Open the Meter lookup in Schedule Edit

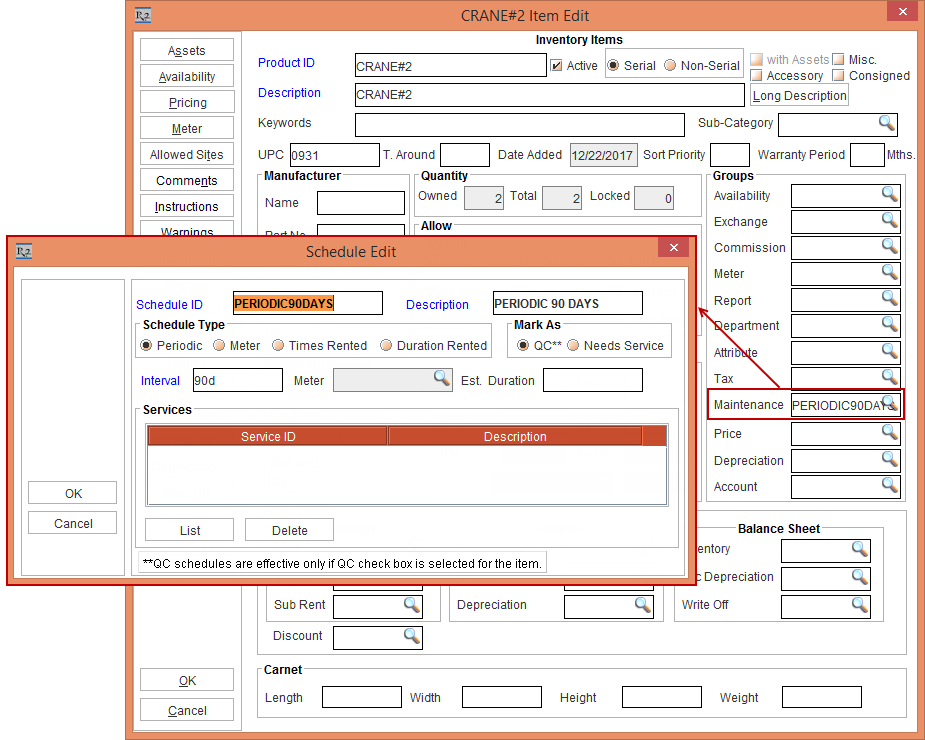click(x=441, y=378)
